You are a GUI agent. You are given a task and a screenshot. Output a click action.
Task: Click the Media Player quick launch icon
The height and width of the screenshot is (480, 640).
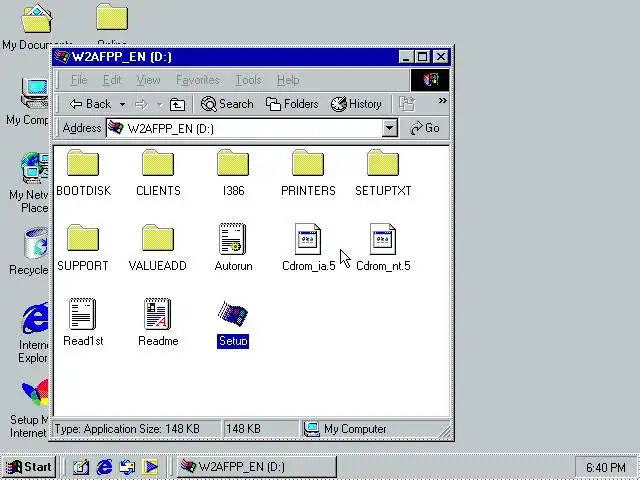(150, 467)
